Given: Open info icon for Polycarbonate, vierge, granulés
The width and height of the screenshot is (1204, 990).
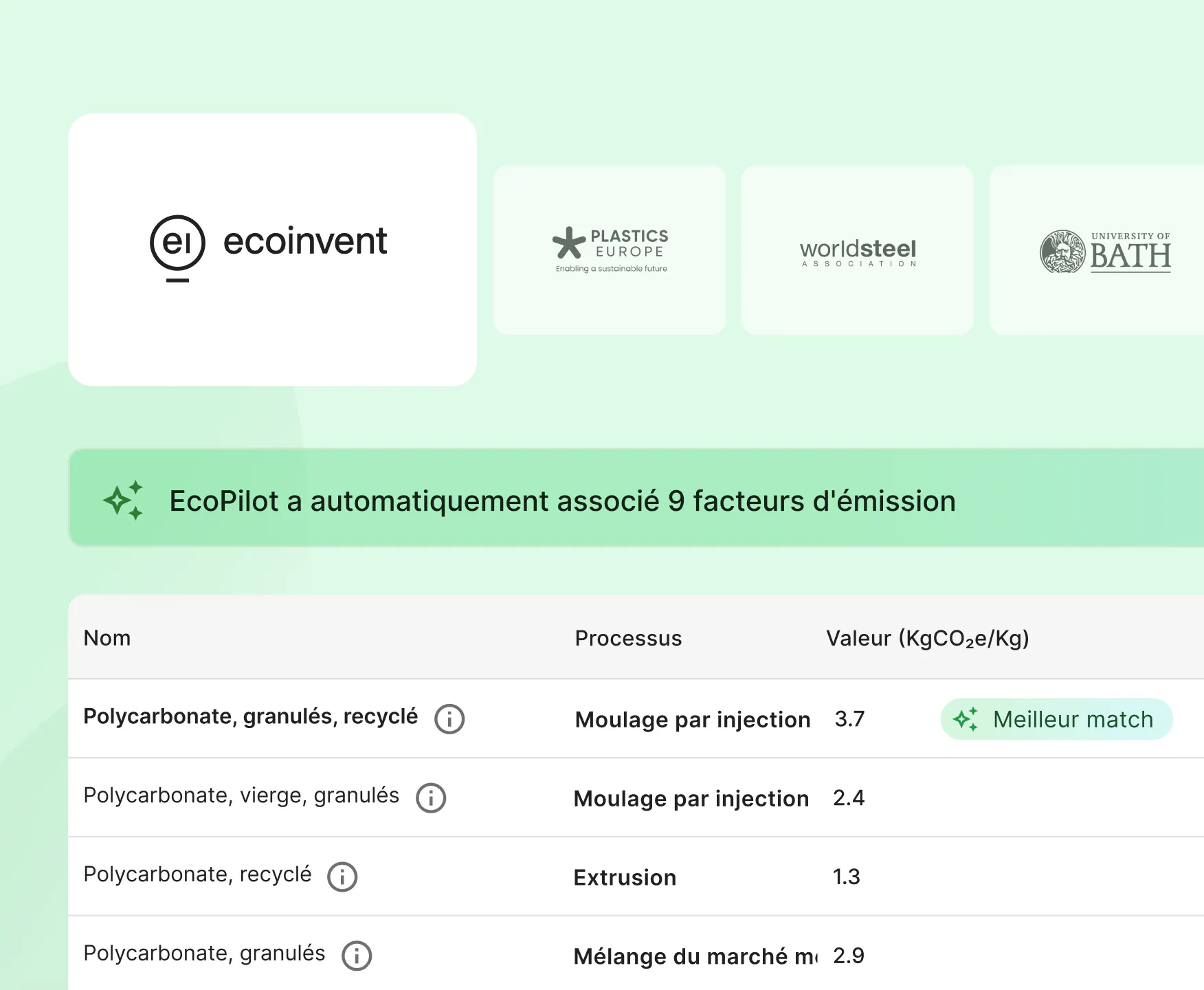Looking at the screenshot, I should [x=431, y=798].
